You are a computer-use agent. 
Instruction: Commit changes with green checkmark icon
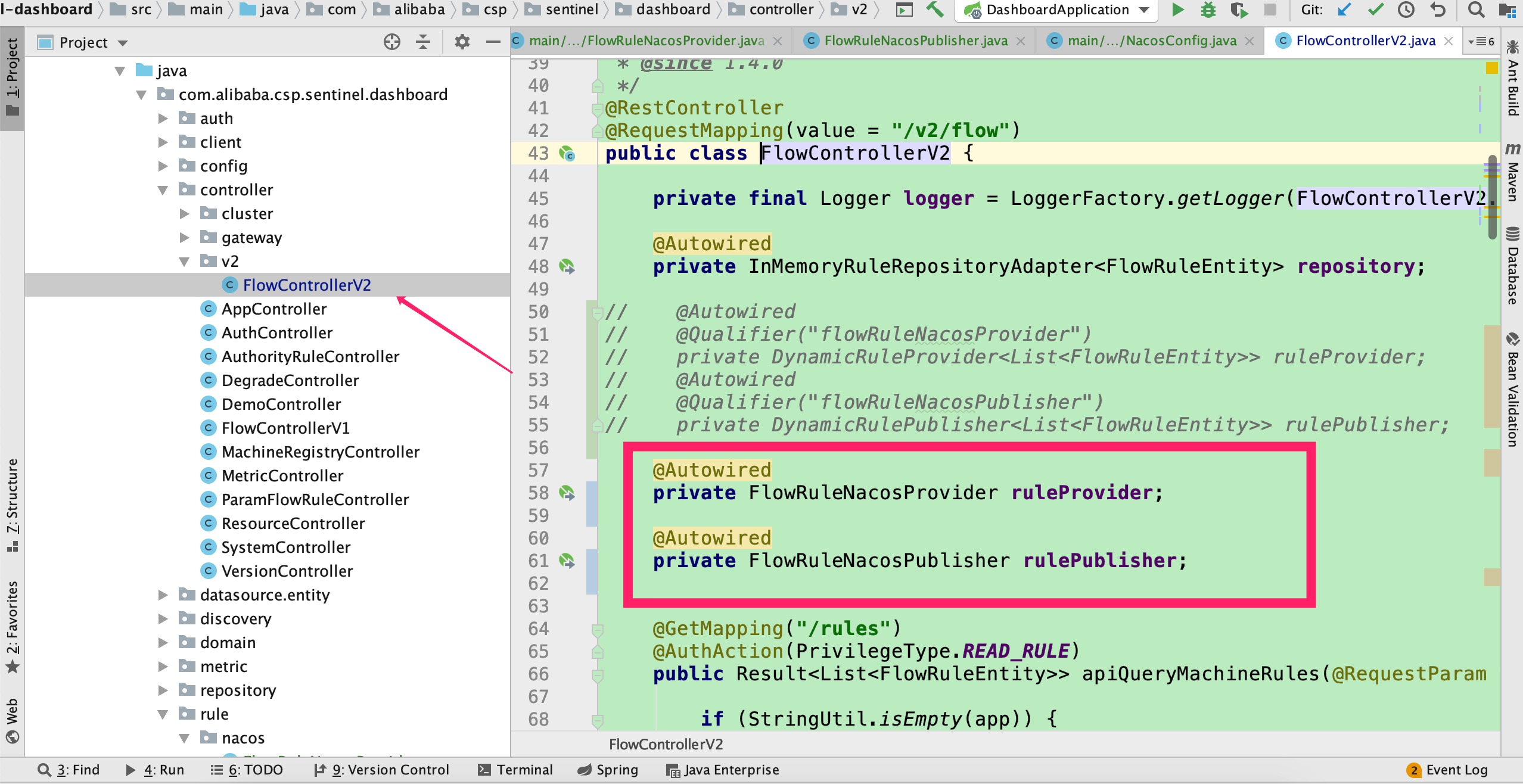pos(1376,10)
